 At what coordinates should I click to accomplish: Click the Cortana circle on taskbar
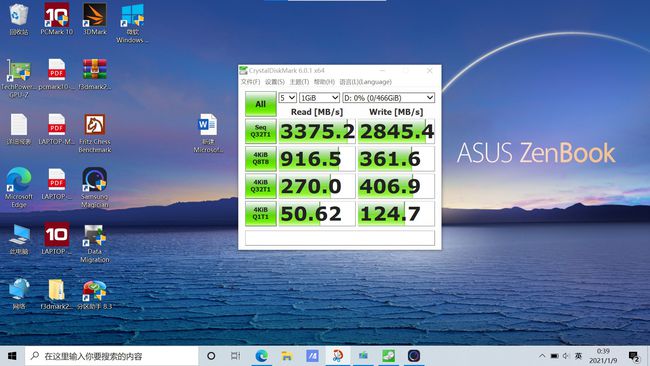tap(211, 356)
